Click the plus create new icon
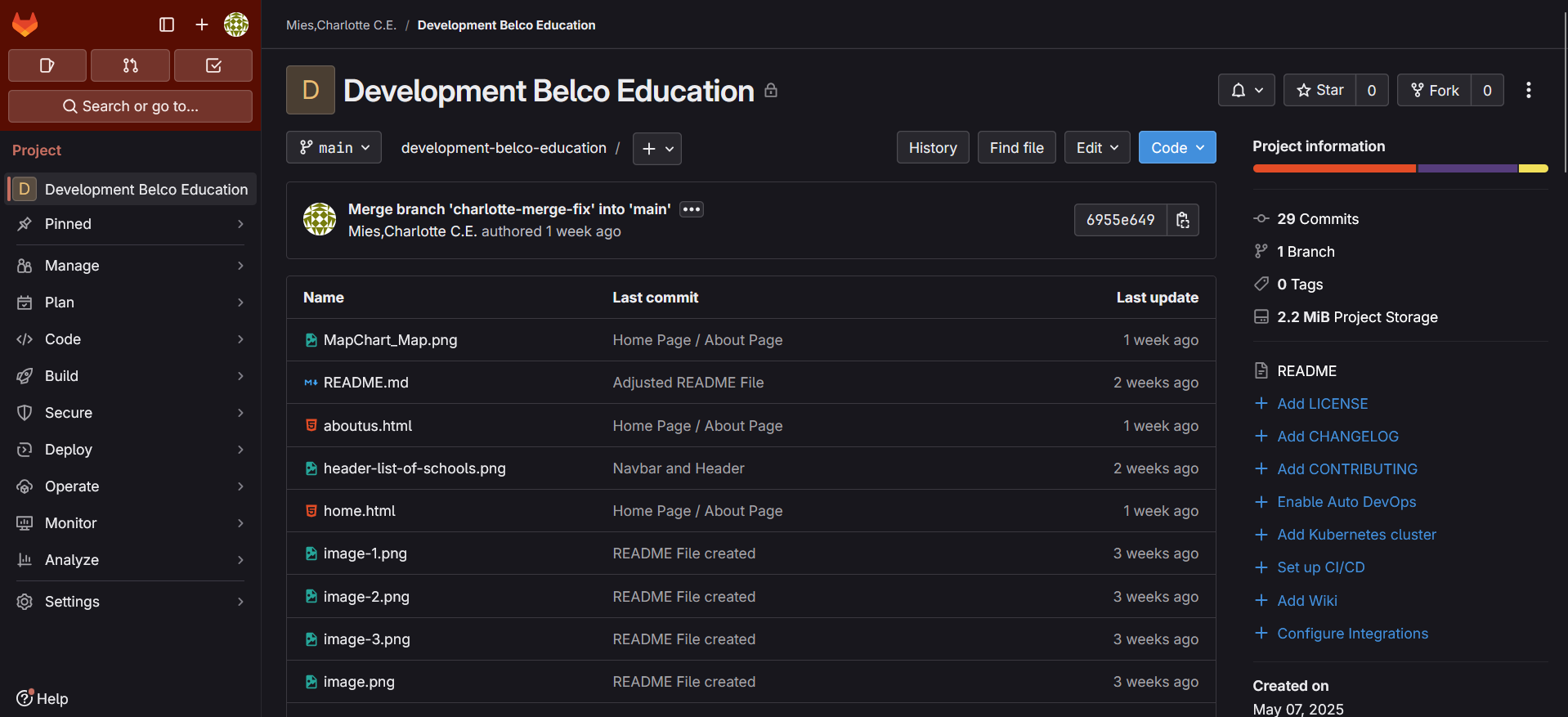This screenshot has width=1568, height=717. [x=202, y=25]
